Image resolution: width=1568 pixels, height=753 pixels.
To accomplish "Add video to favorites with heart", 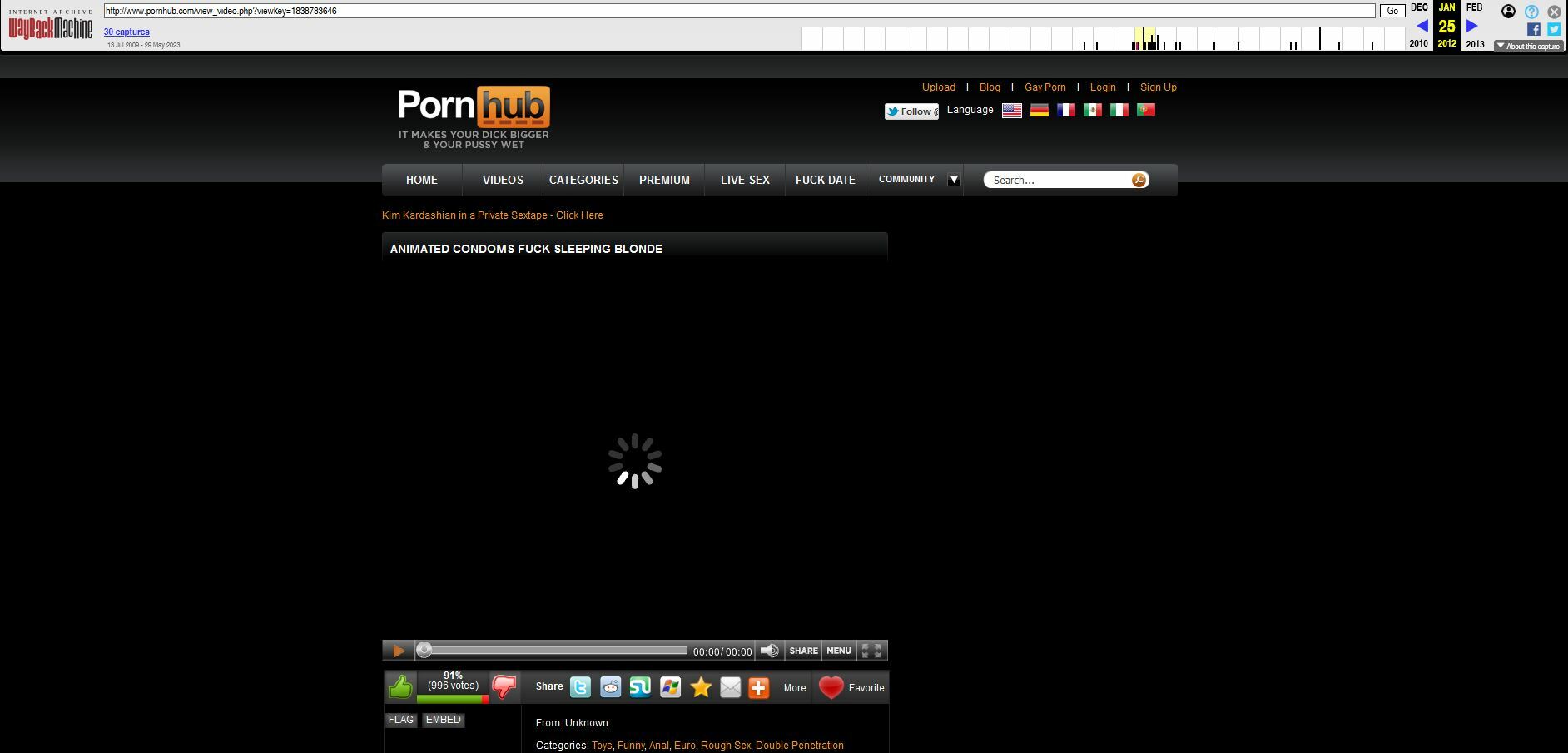I will 831,687.
